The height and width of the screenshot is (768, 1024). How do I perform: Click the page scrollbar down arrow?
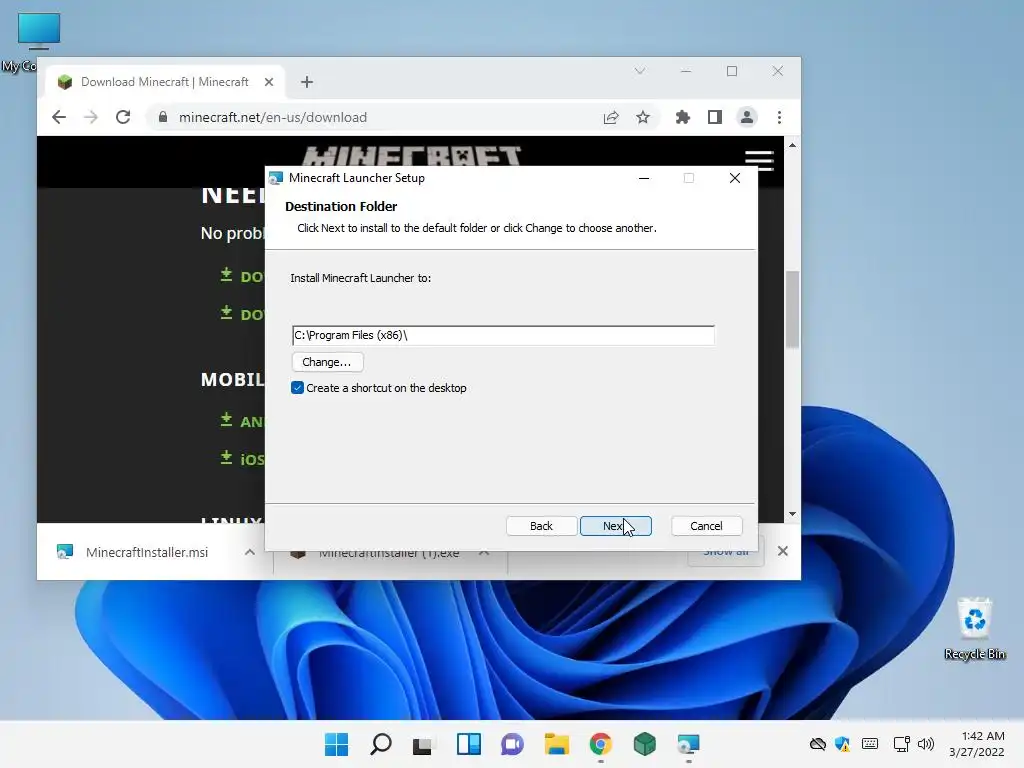click(792, 514)
